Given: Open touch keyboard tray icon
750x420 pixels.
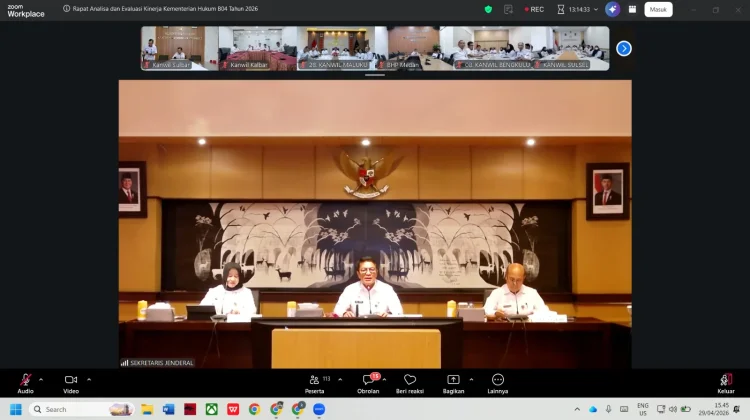Looking at the screenshot, I should coord(624,409).
